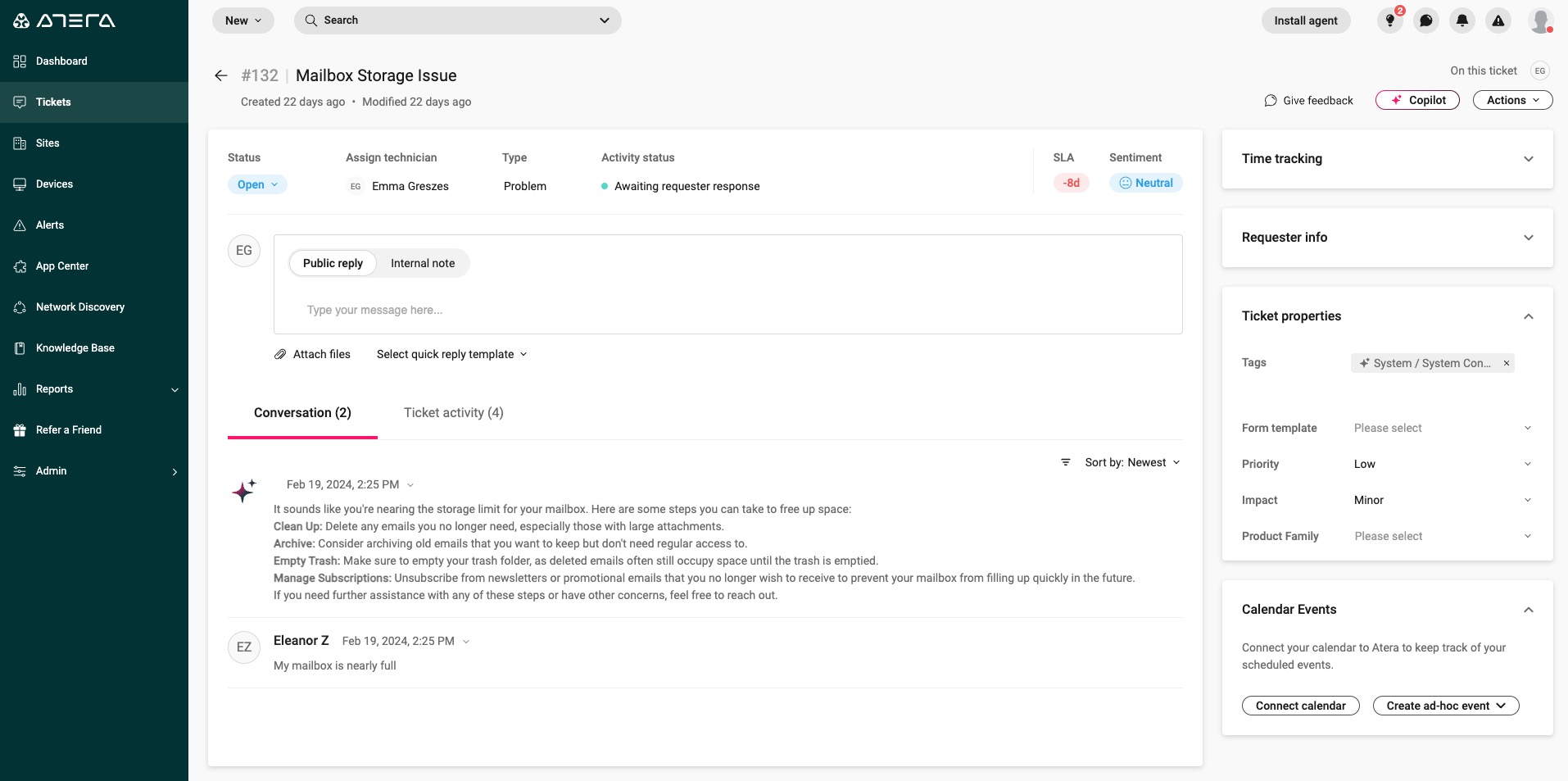Open Alerts in the sidebar

(94, 225)
